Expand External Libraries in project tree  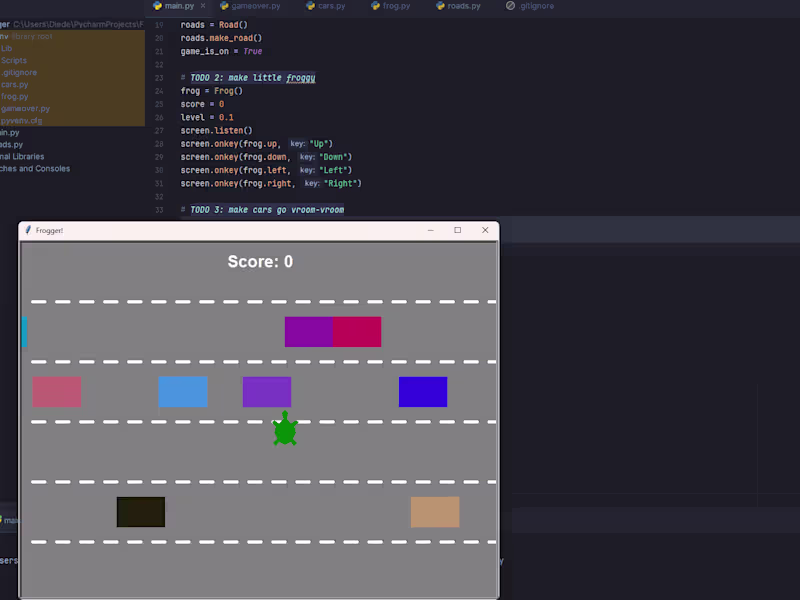(x=22, y=156)
